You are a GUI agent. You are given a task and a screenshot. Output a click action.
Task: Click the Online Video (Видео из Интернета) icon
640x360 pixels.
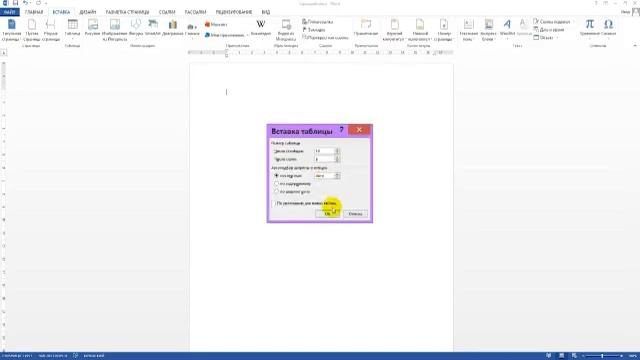286,24
